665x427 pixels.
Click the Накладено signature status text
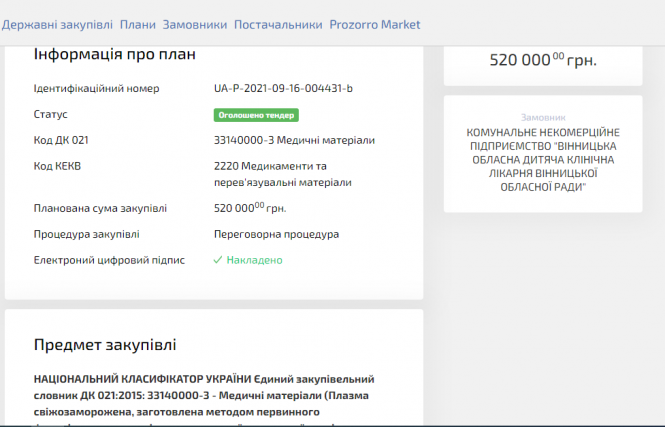tap(254, 260)
